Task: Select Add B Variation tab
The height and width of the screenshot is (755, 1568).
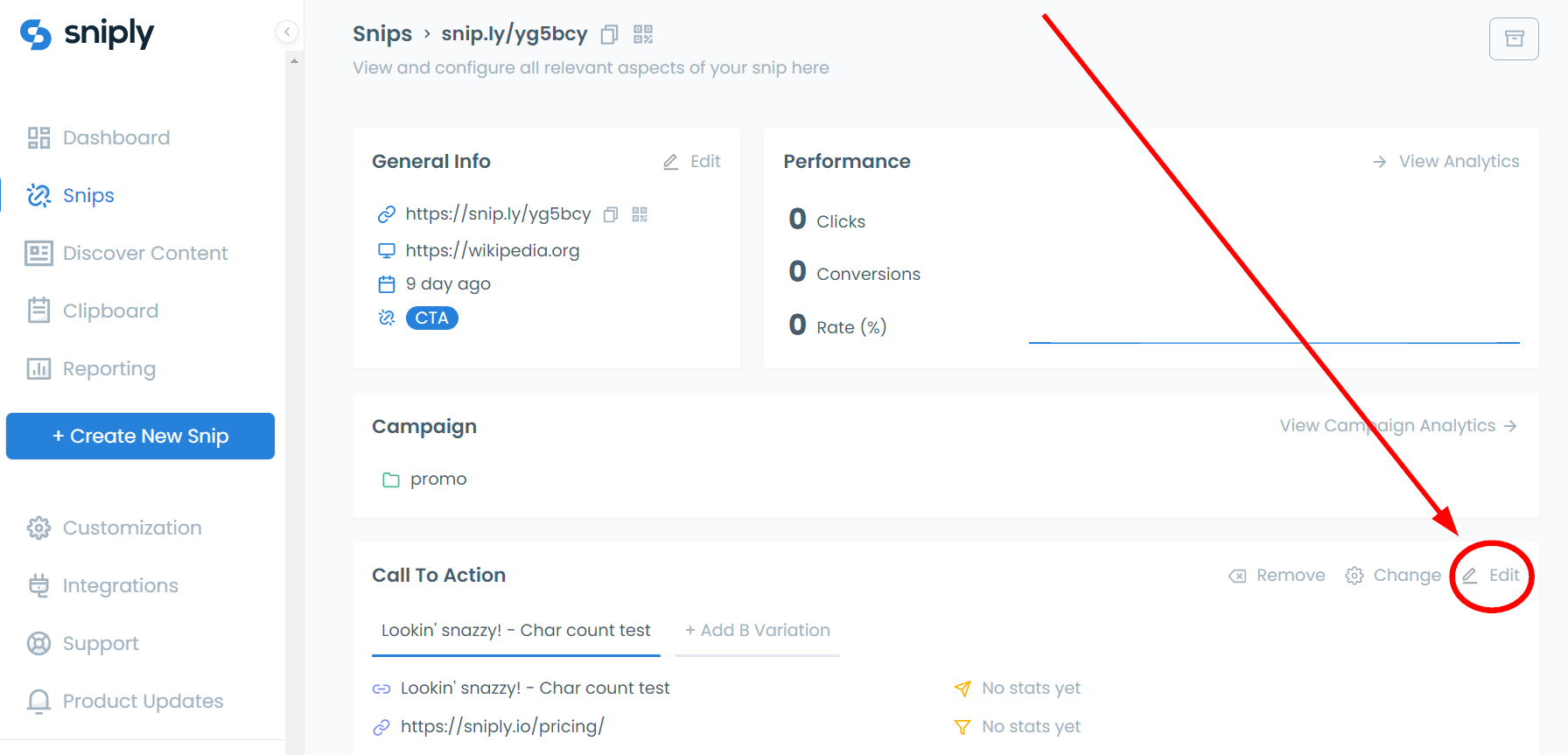Action: tap(758, 631)
